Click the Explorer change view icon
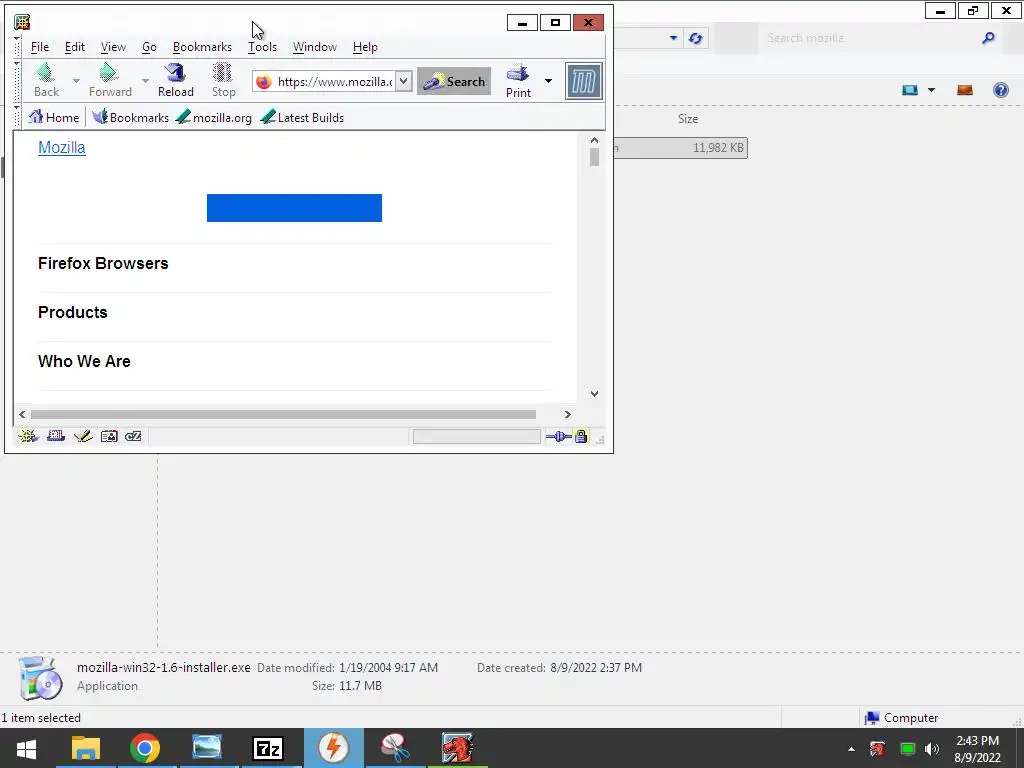 (910, 90)
